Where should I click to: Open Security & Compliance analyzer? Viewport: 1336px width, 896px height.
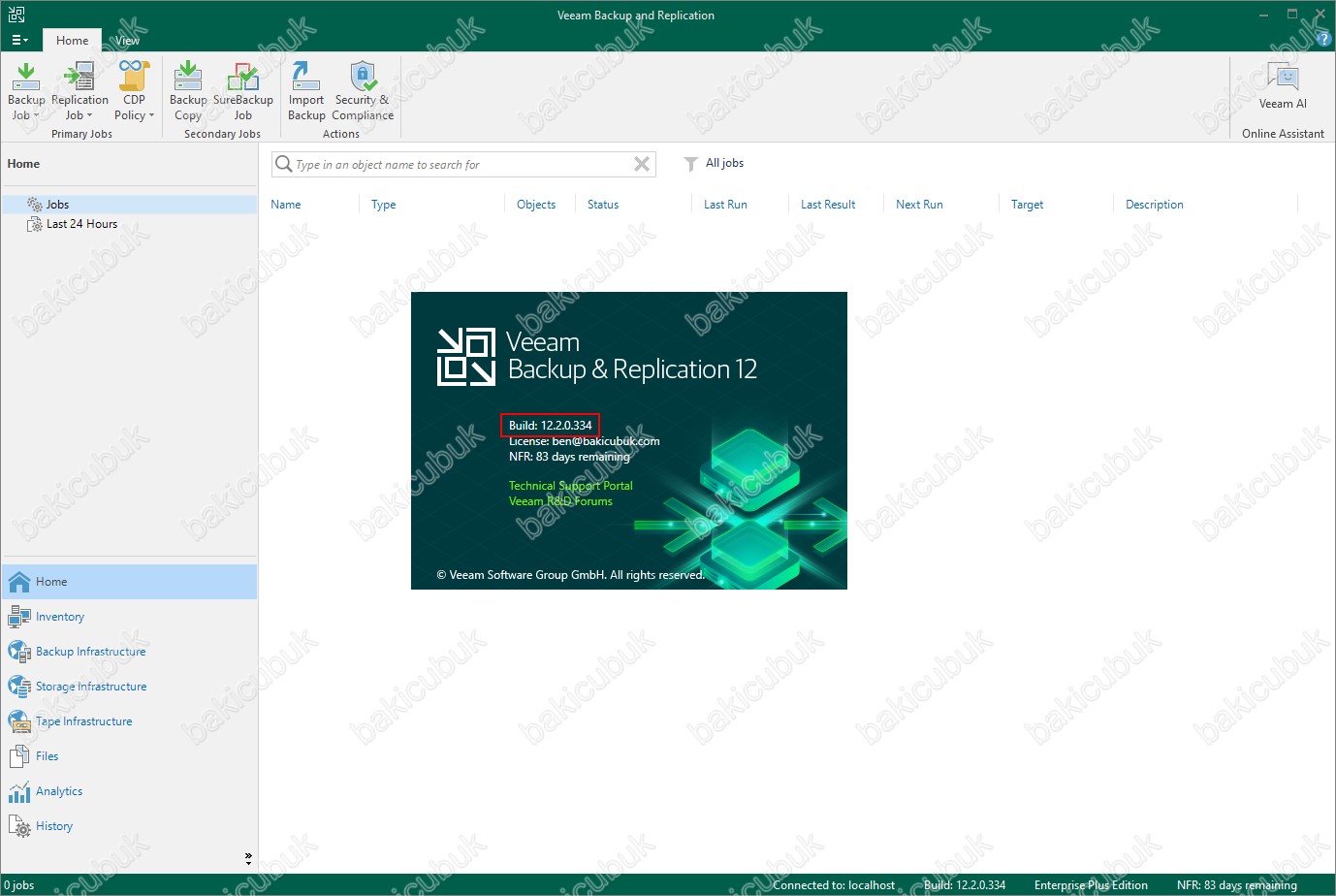363,91
